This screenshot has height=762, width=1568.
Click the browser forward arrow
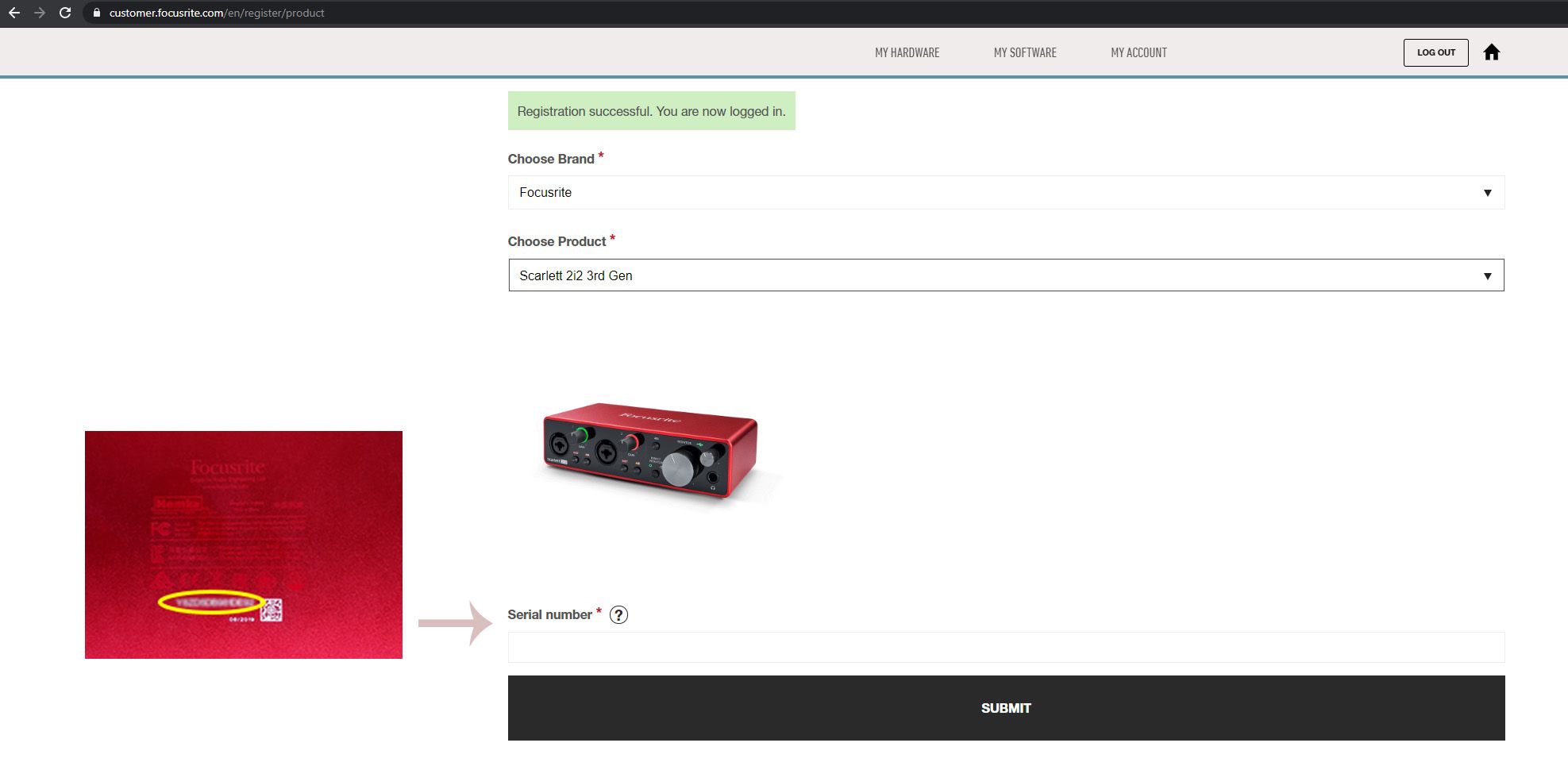pyautogui.click(x=40, y=13)
